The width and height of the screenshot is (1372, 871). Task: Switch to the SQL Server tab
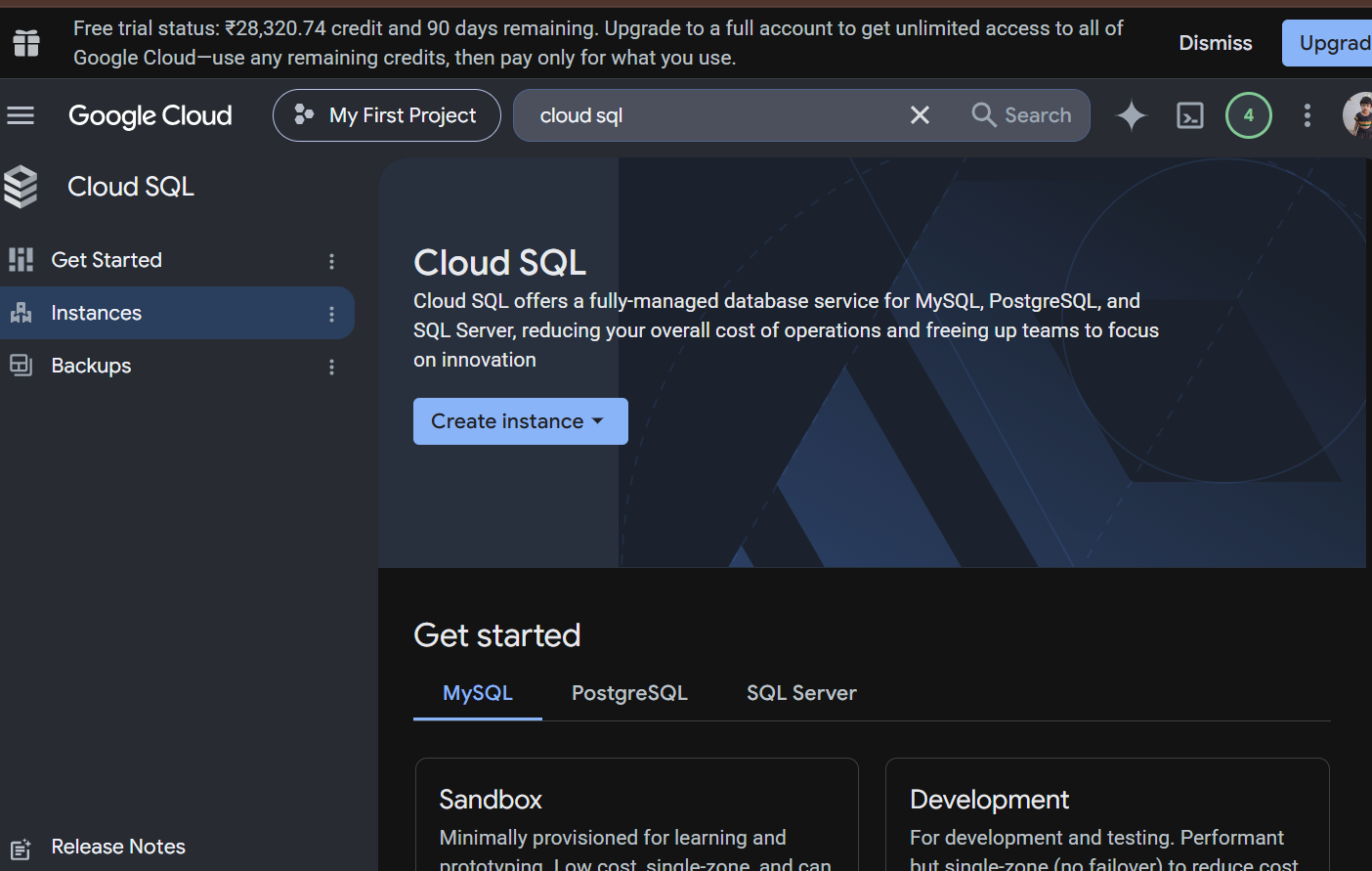pyautogui.click(x=801, y=693)
